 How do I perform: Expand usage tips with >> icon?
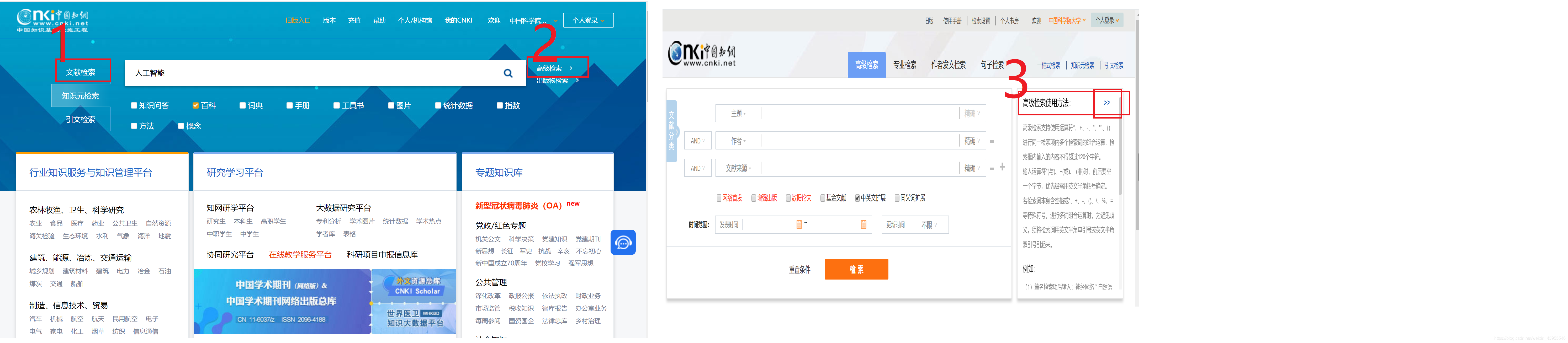(x=1107, y=103)
